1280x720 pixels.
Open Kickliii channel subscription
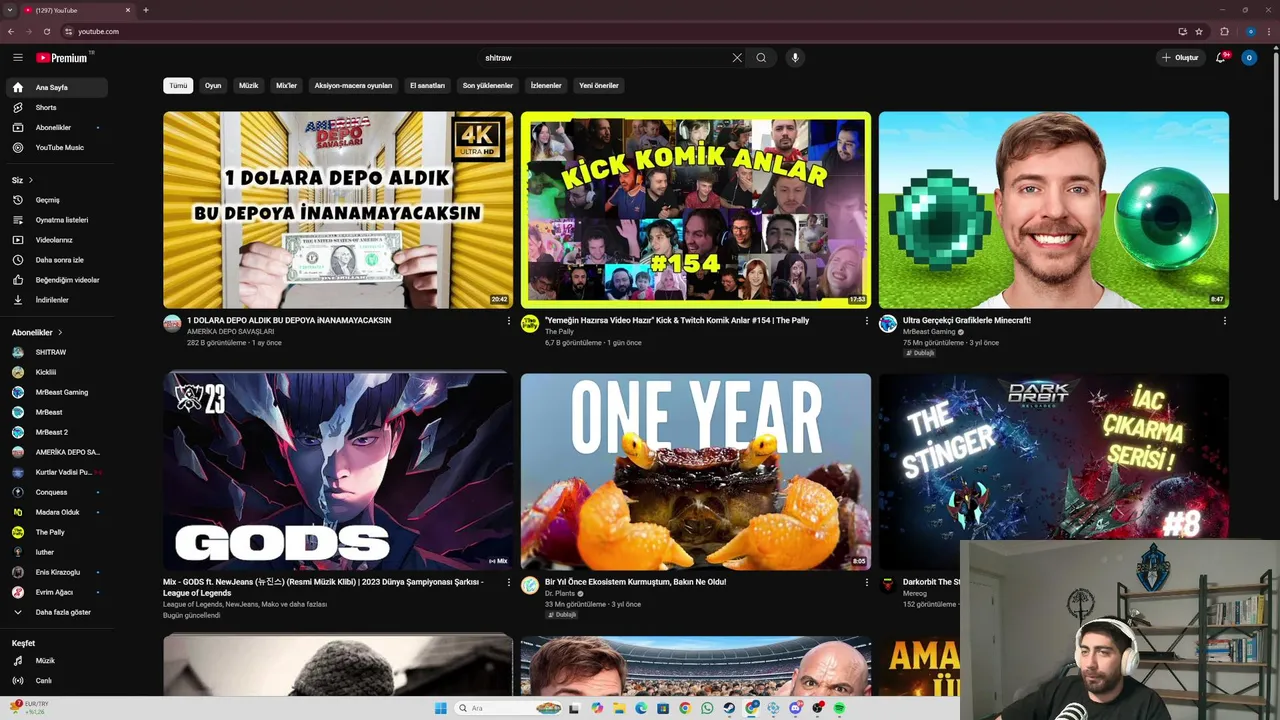[x=58, y=372]
